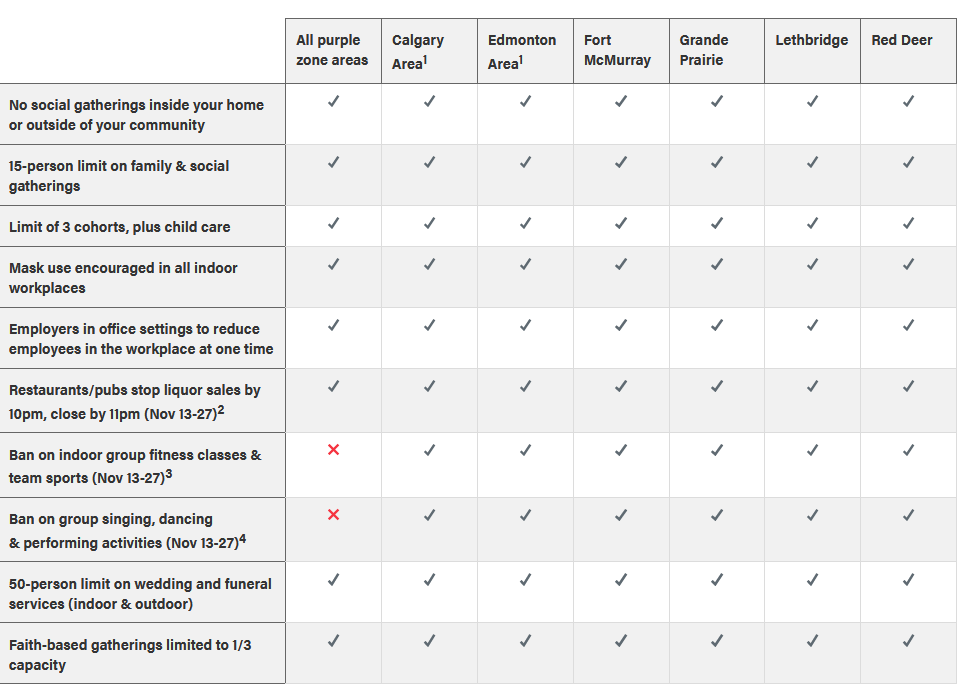Click footnote 4 on performing activities row
The image size is (959, 684).
(243, 539)
